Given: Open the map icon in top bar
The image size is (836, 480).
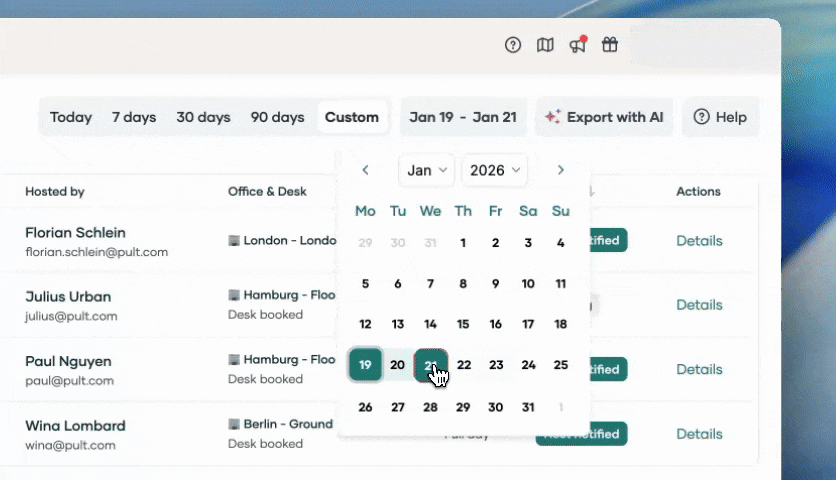Looking at the screenshot, I should [x=545, y=45].
